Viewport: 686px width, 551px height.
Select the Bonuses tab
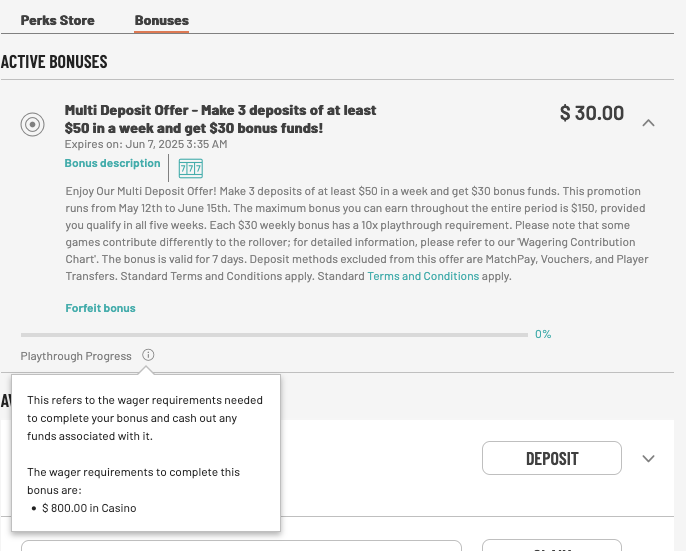coord(161,21)
